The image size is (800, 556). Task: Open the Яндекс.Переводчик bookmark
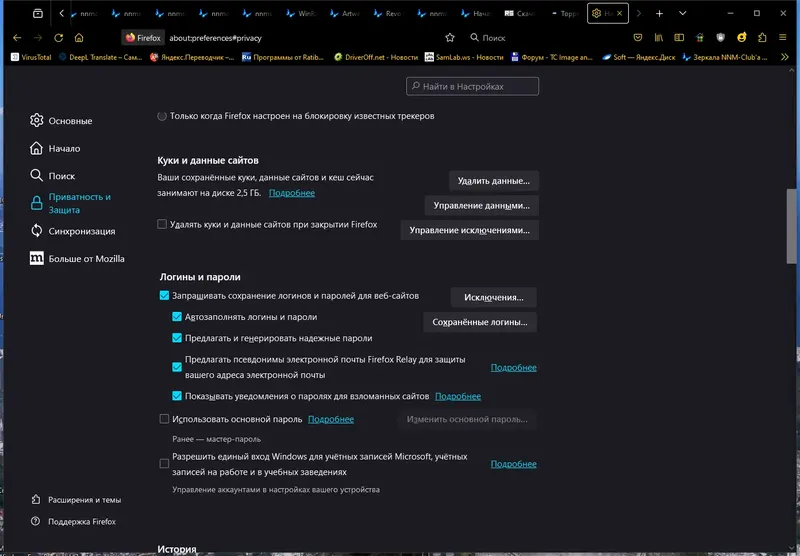(192, 57)
